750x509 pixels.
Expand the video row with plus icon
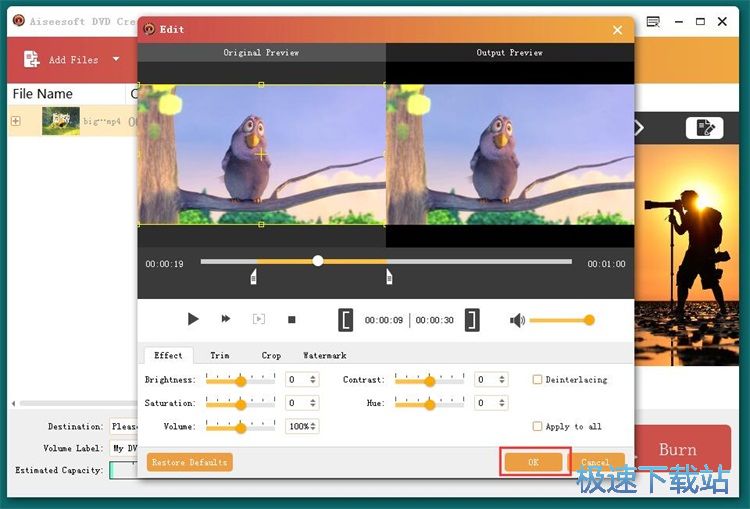pos(16,121)
